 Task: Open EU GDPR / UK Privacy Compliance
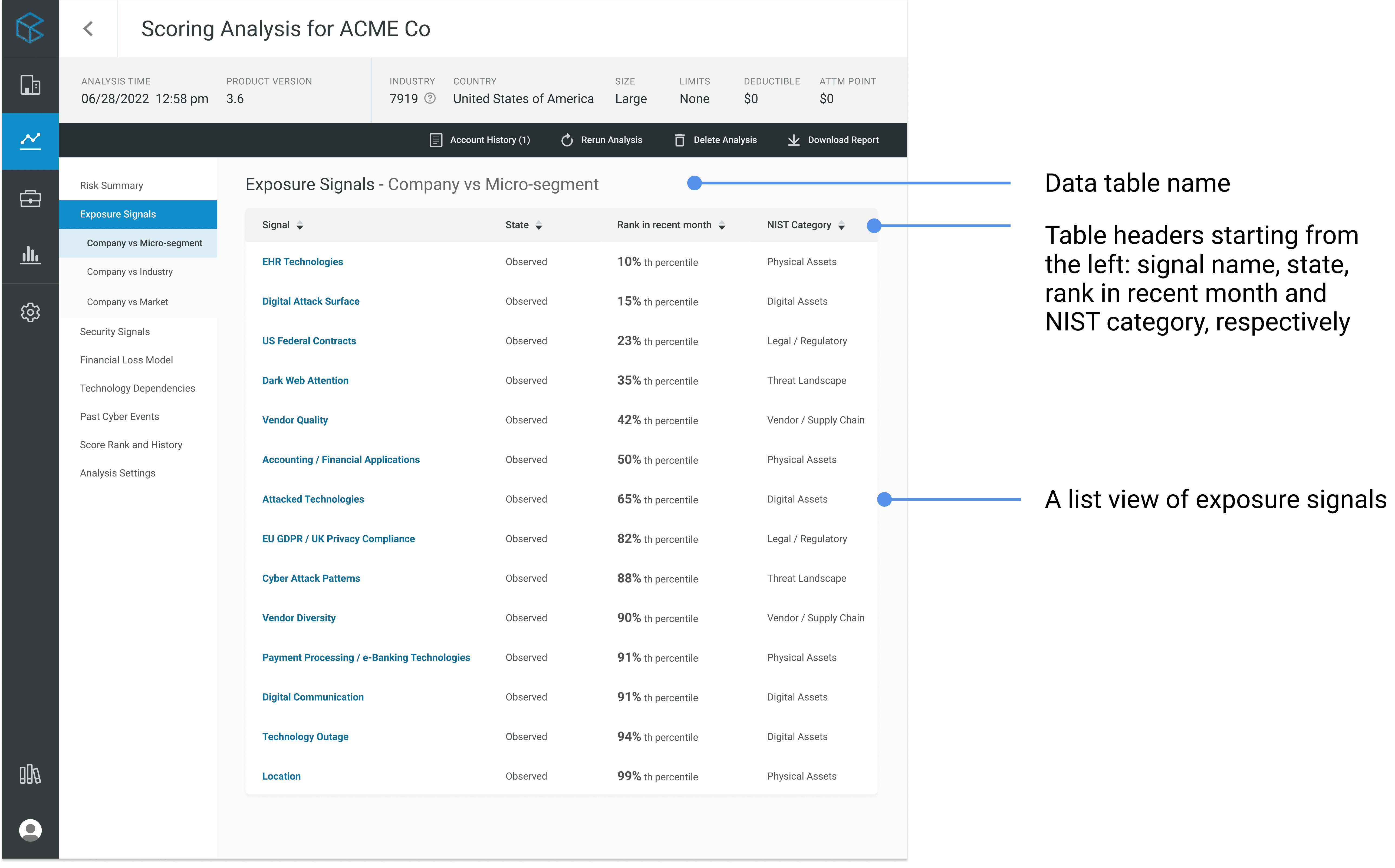point(338,539)
